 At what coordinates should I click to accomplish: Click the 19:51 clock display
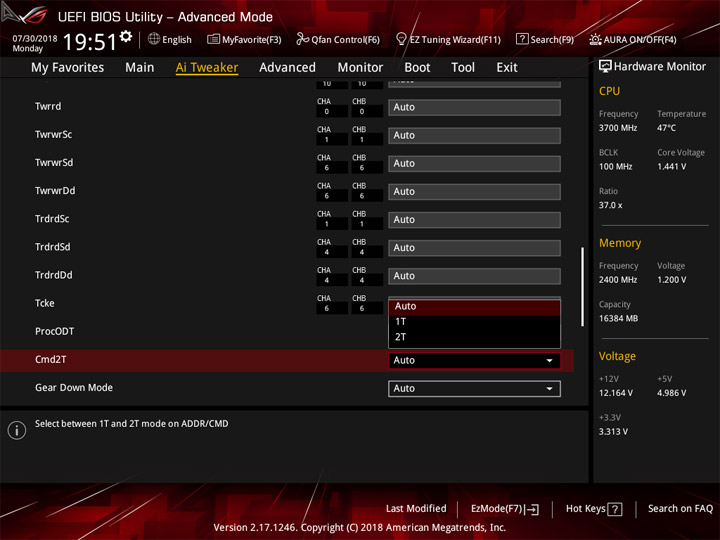coord(90,42)
